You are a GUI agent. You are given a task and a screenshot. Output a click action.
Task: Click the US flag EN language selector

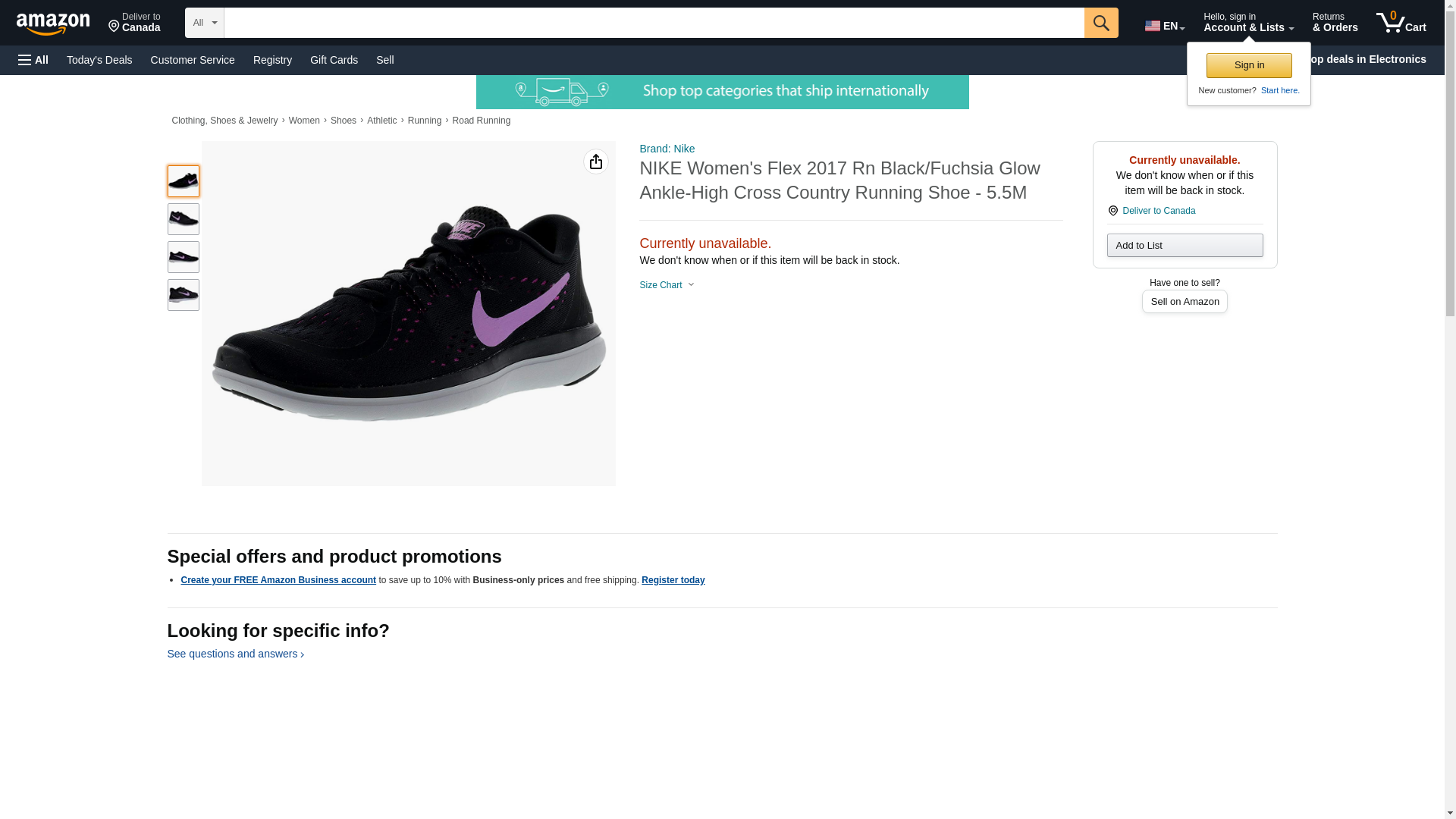(x=1164, y=26)
